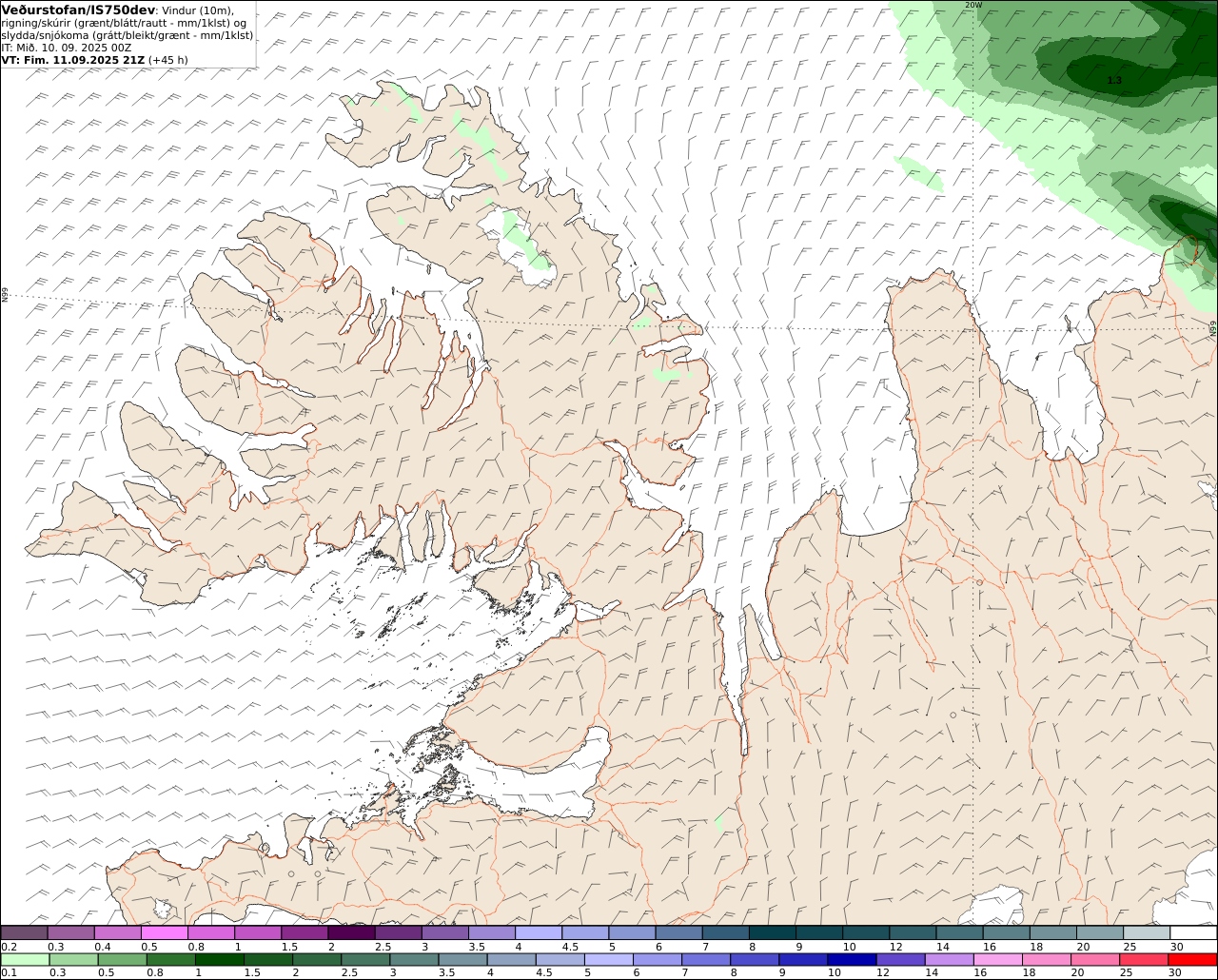The width and height of the screenshot is (1218, 980).
Task: Select the deep navy rain swatch labeled 10
Action: [852, 959]
